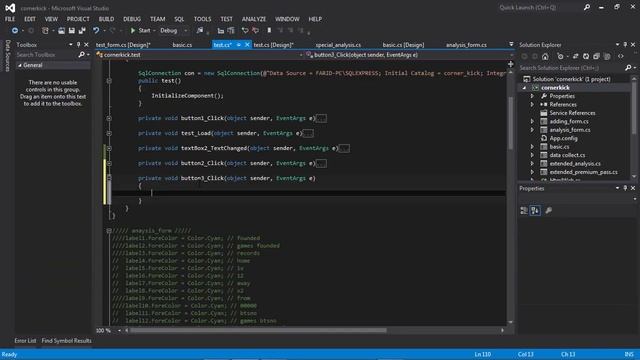
Task: Open the Error List tab
Action: (x=25, y=341)
